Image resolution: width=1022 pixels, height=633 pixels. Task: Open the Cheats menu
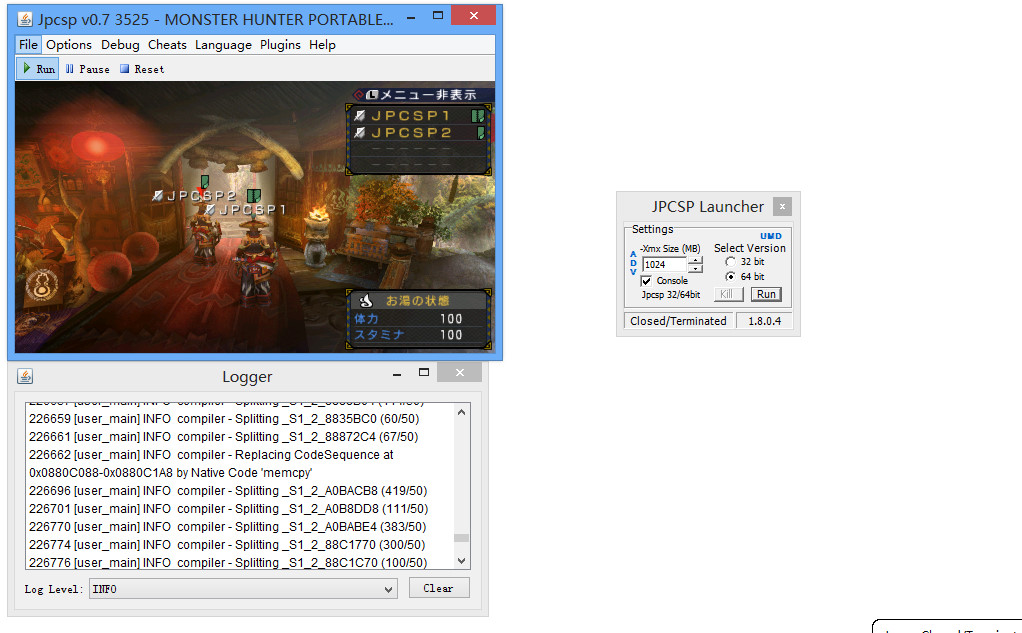coord(167,44)
